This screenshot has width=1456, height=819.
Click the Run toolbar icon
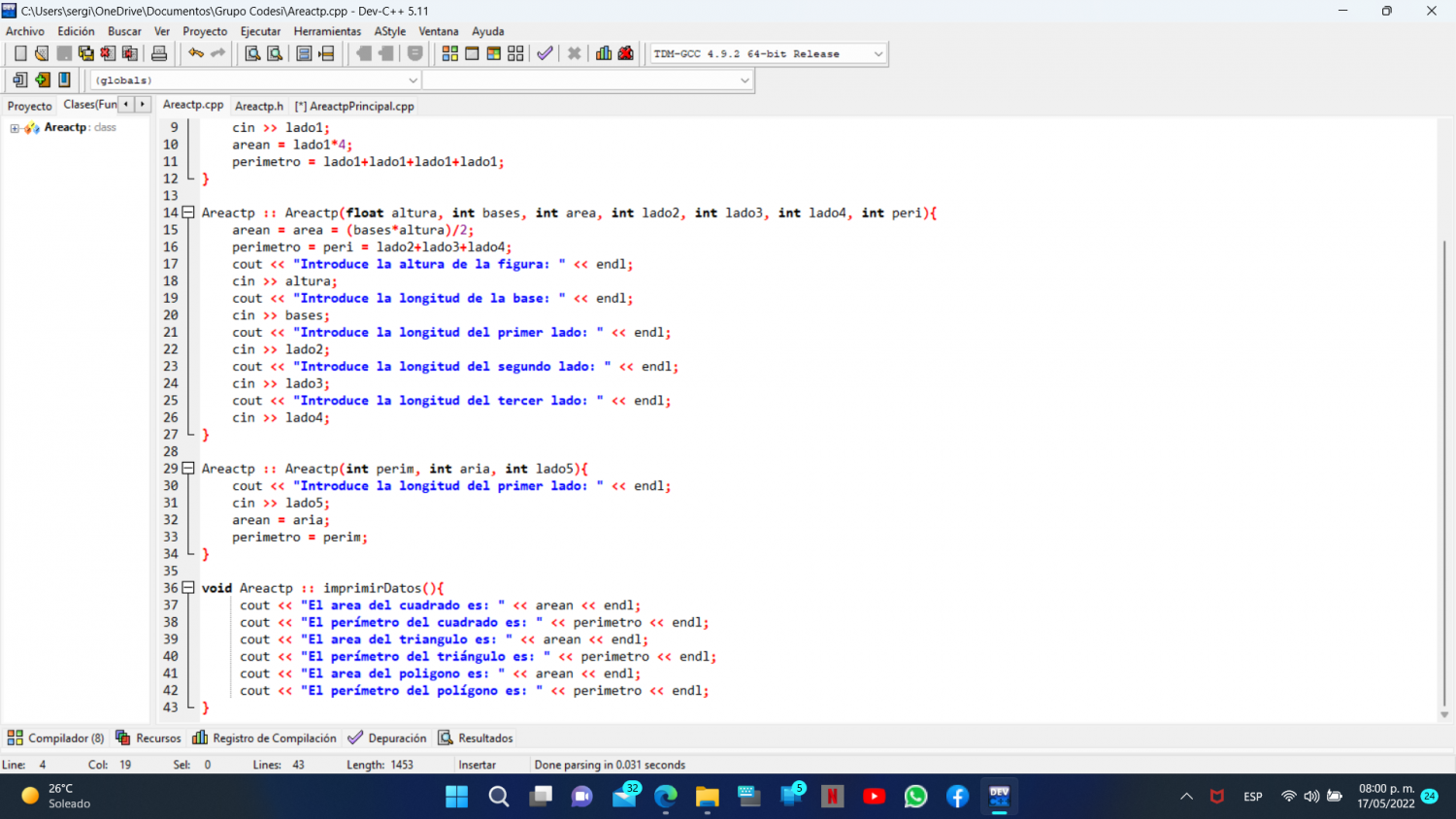[472, 53]
